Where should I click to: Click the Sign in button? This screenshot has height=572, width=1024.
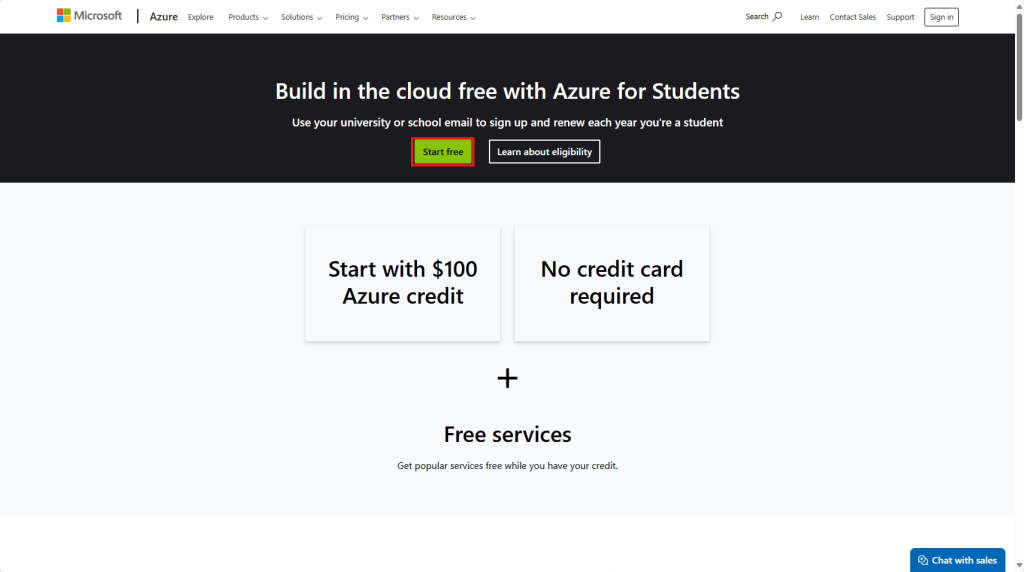(941, 17)
